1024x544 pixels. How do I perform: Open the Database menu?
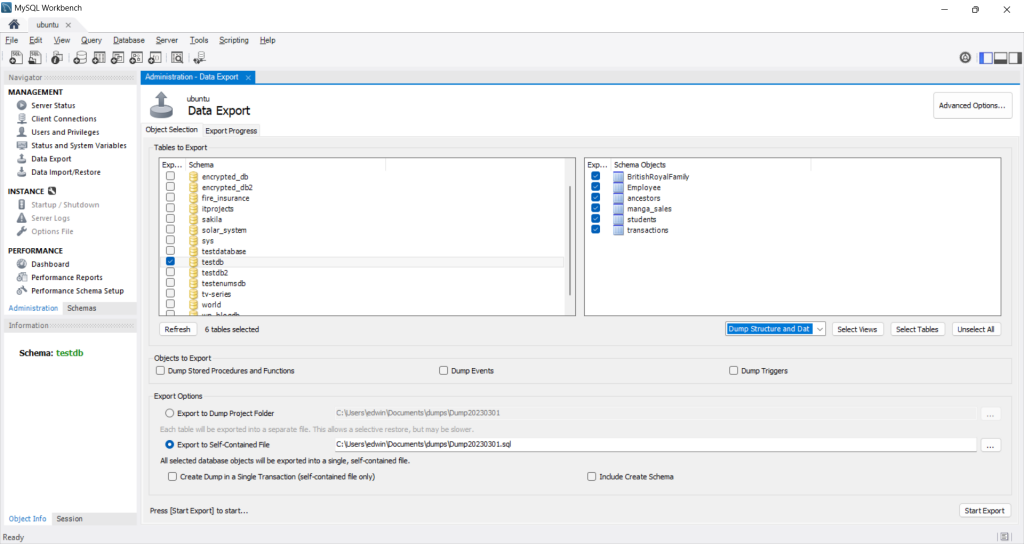tap(129, 40)
